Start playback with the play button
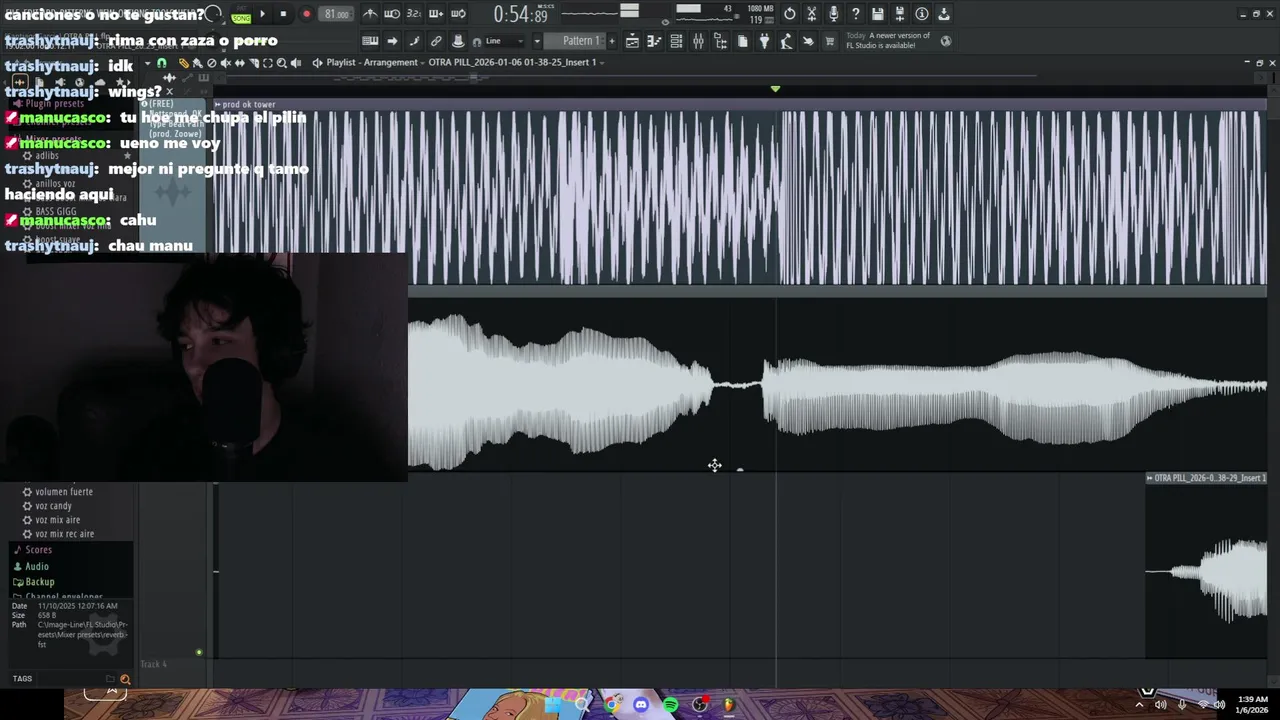Viewport: 1280px width, 720px height. coord(263,14)
